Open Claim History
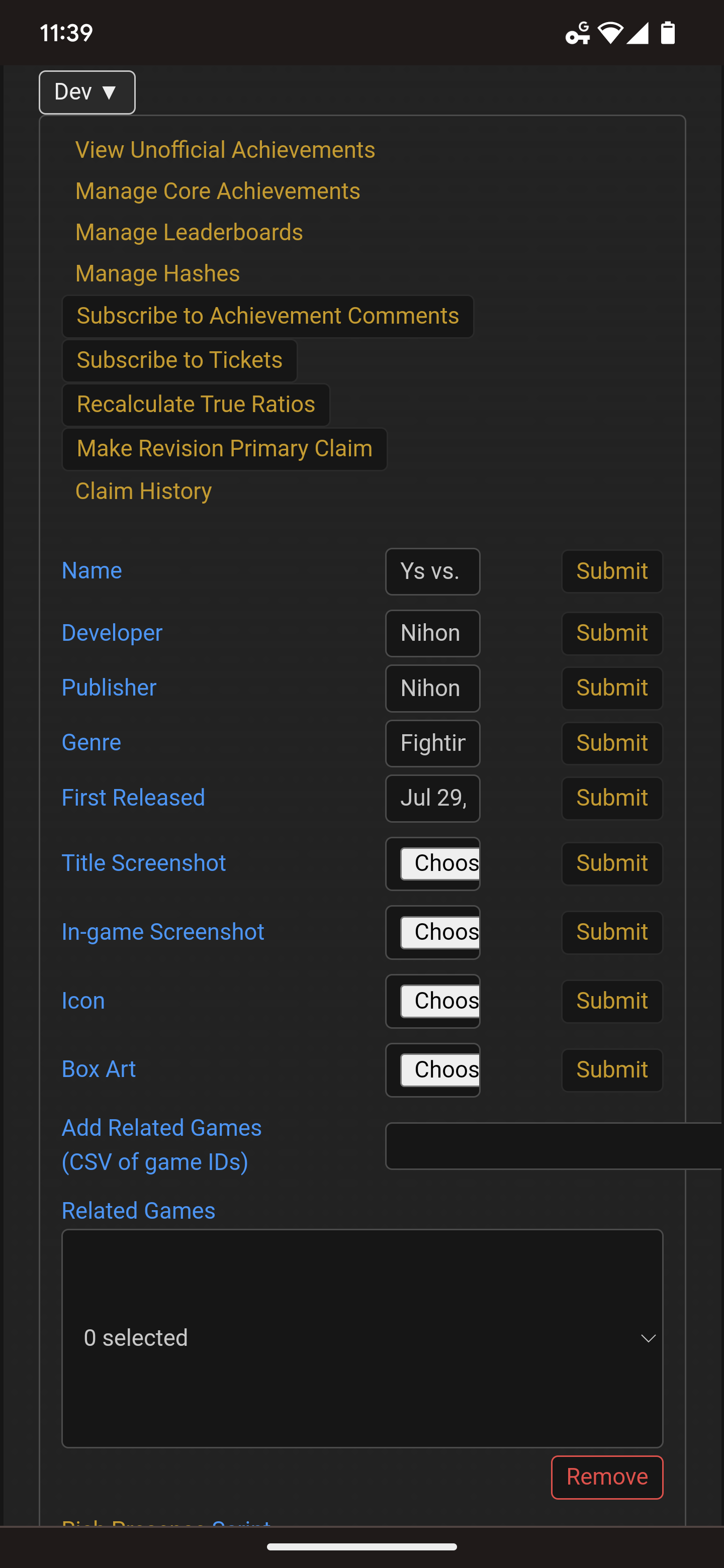Screen dimensions: 724x1568 click(142, 491)
